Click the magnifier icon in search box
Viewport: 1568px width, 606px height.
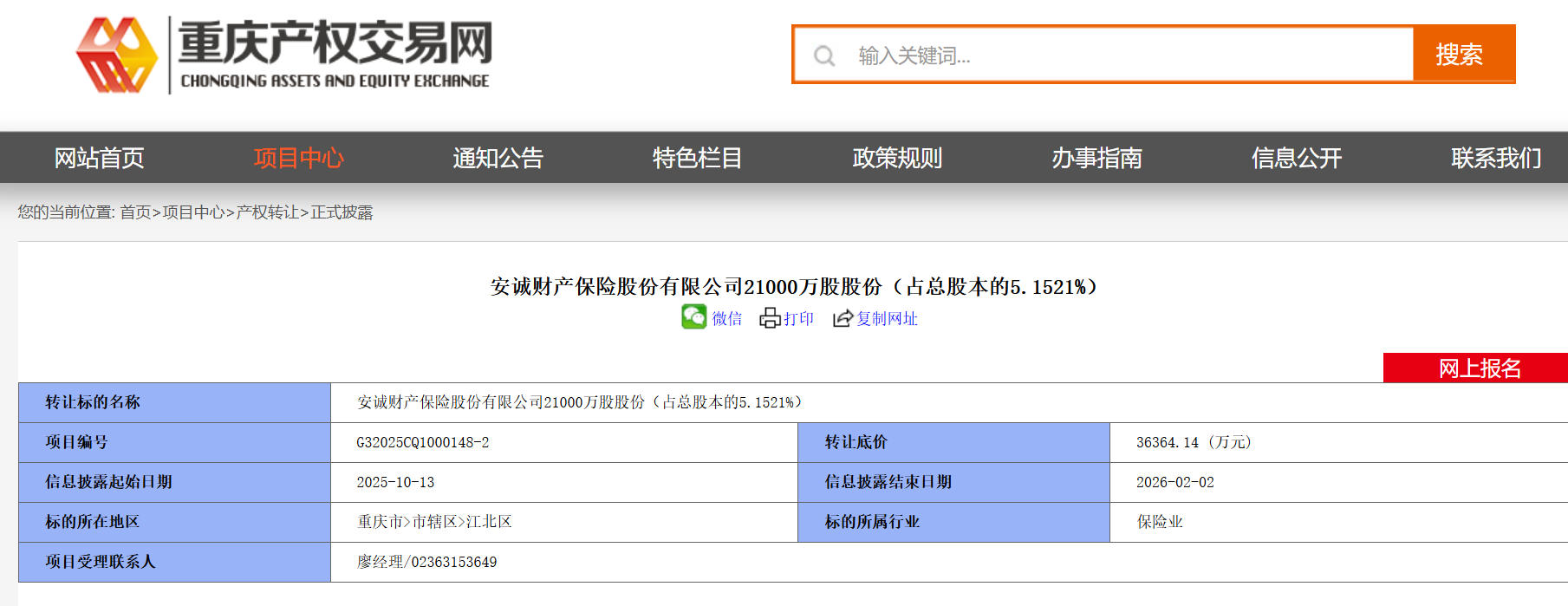[824, 56]
